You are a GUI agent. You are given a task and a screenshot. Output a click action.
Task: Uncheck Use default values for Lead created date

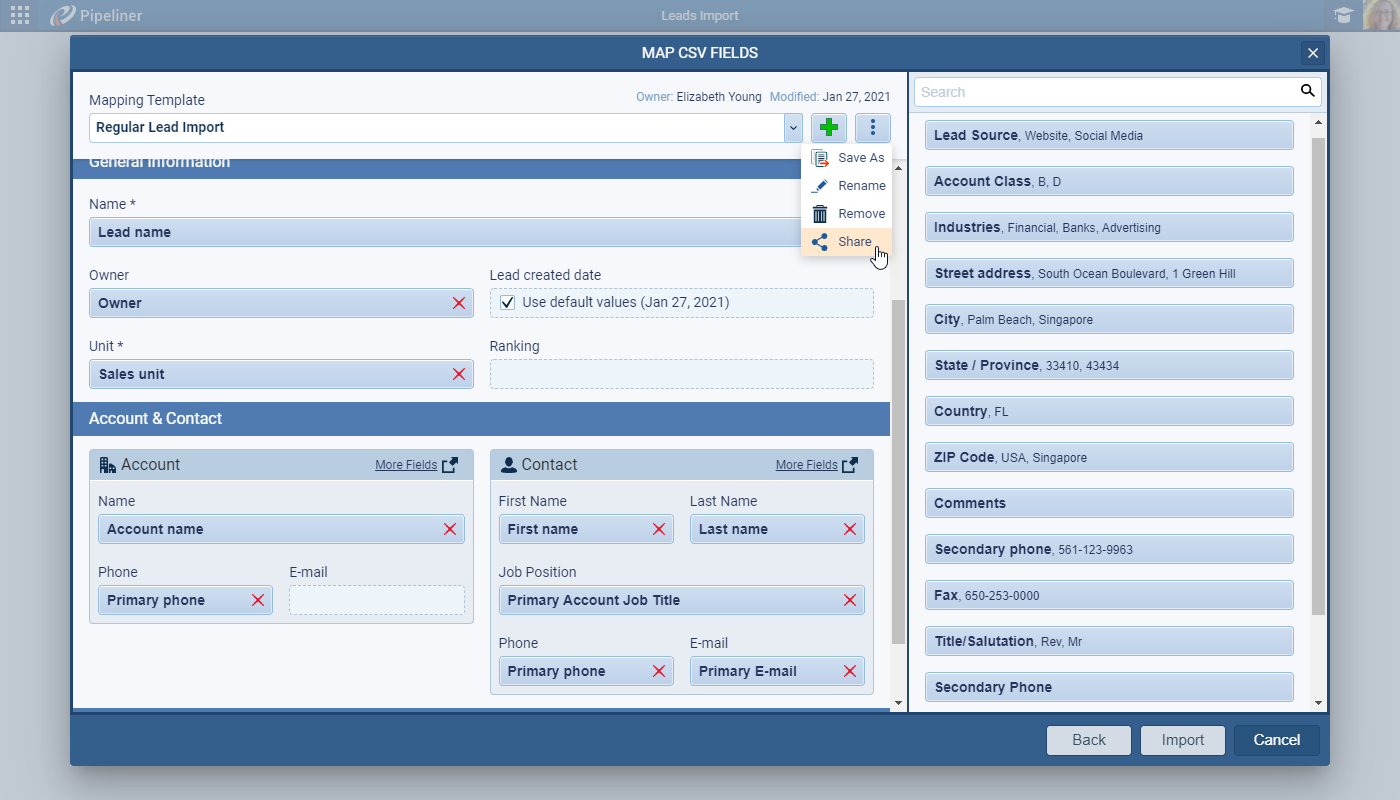pyautogui.click(x=508, y=302)
